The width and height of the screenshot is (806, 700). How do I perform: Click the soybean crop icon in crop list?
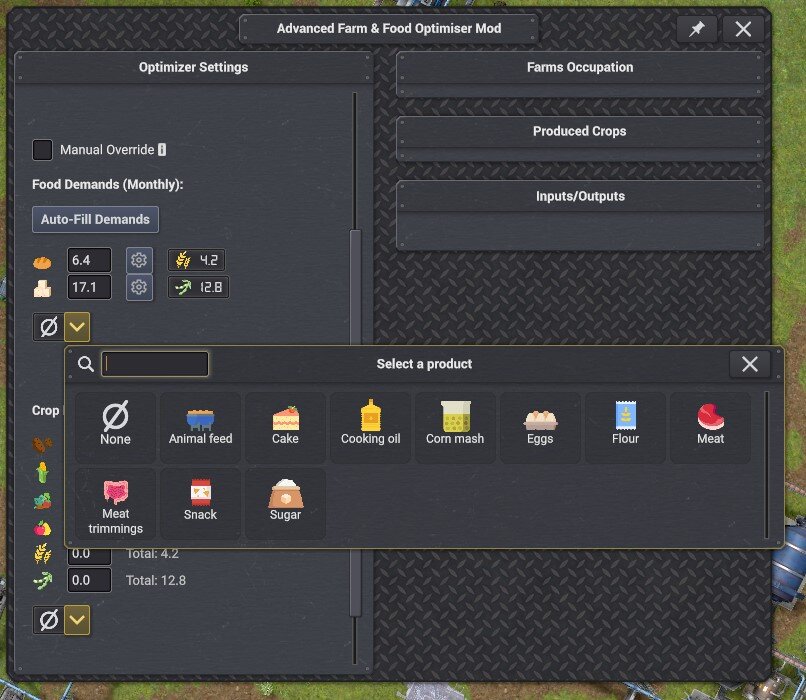[x=42, y=581]
